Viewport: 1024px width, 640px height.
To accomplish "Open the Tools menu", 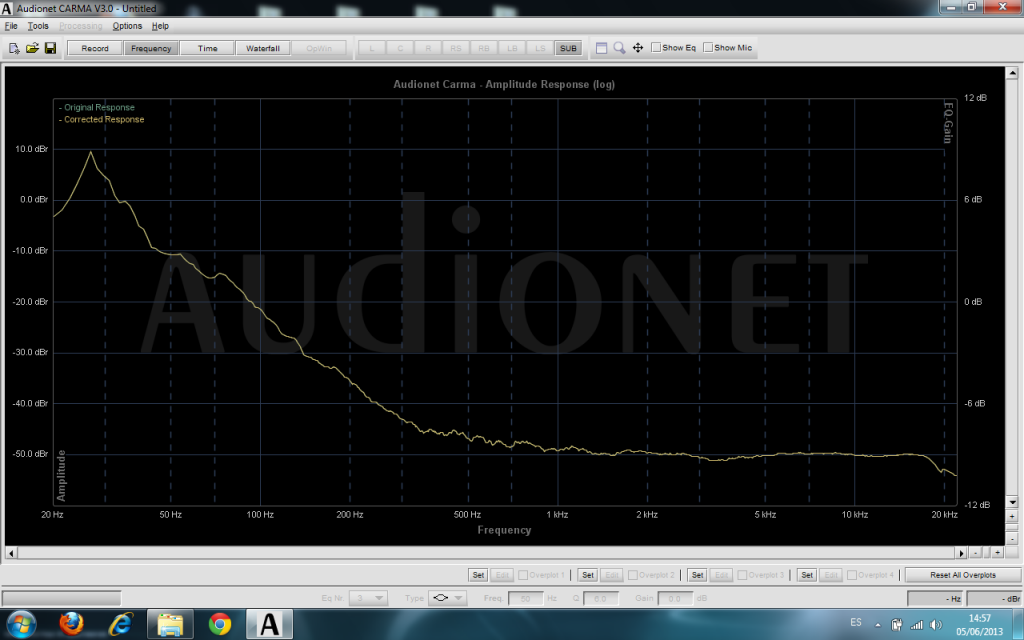I will (x=38, y=26).
